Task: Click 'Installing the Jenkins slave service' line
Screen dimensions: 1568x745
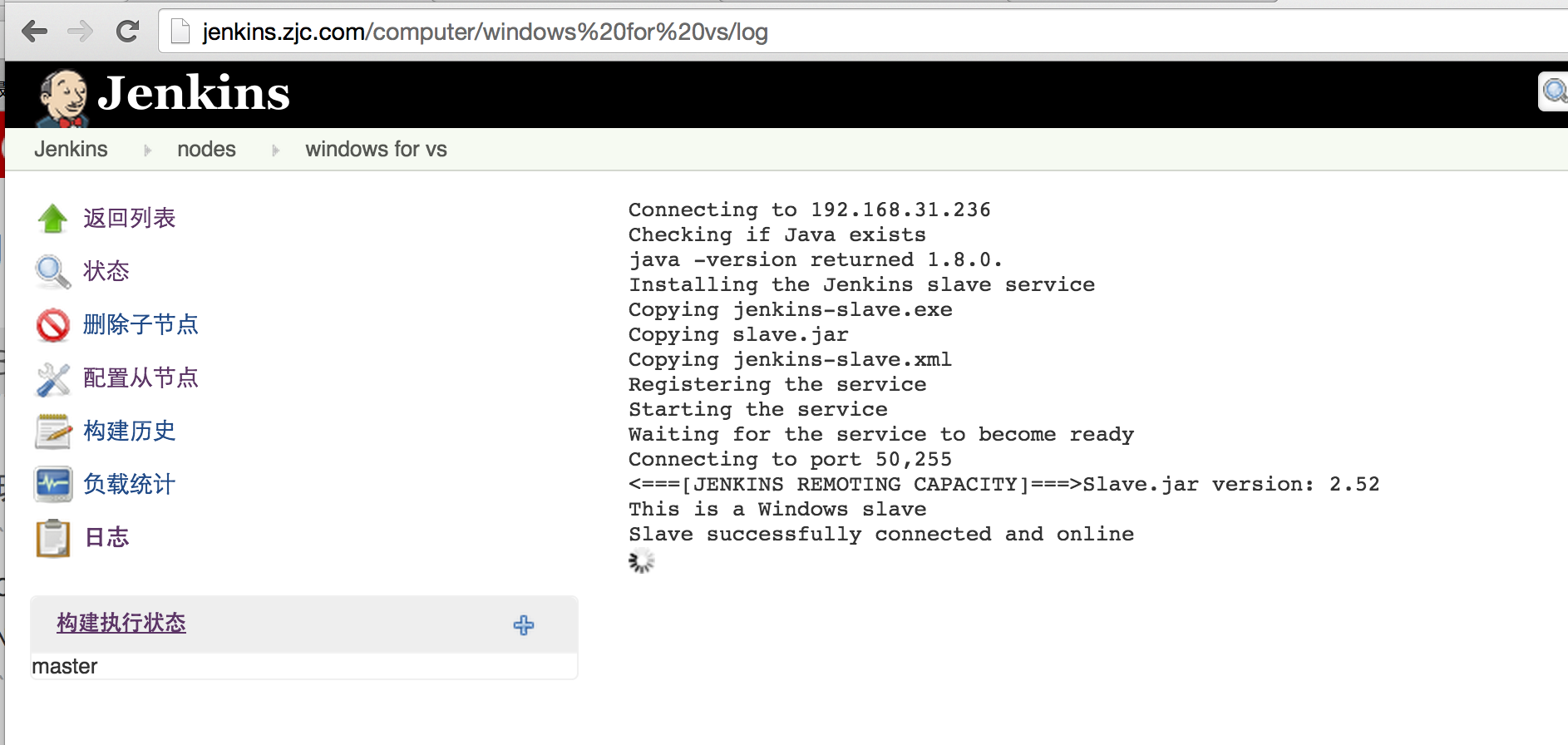Action: point(861,284)
